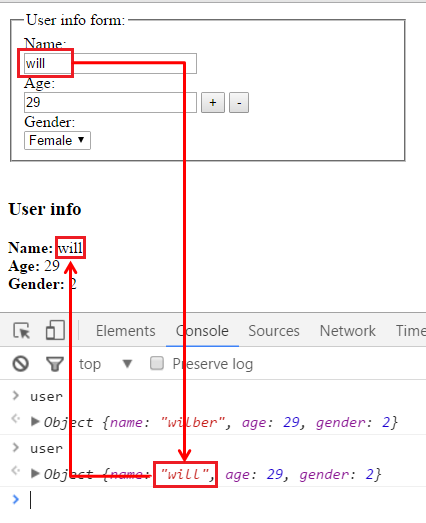Image resolution: width=426 pixels, height=523 pixels.
Task: Open the console filter funnel icon
Action: 55,364
